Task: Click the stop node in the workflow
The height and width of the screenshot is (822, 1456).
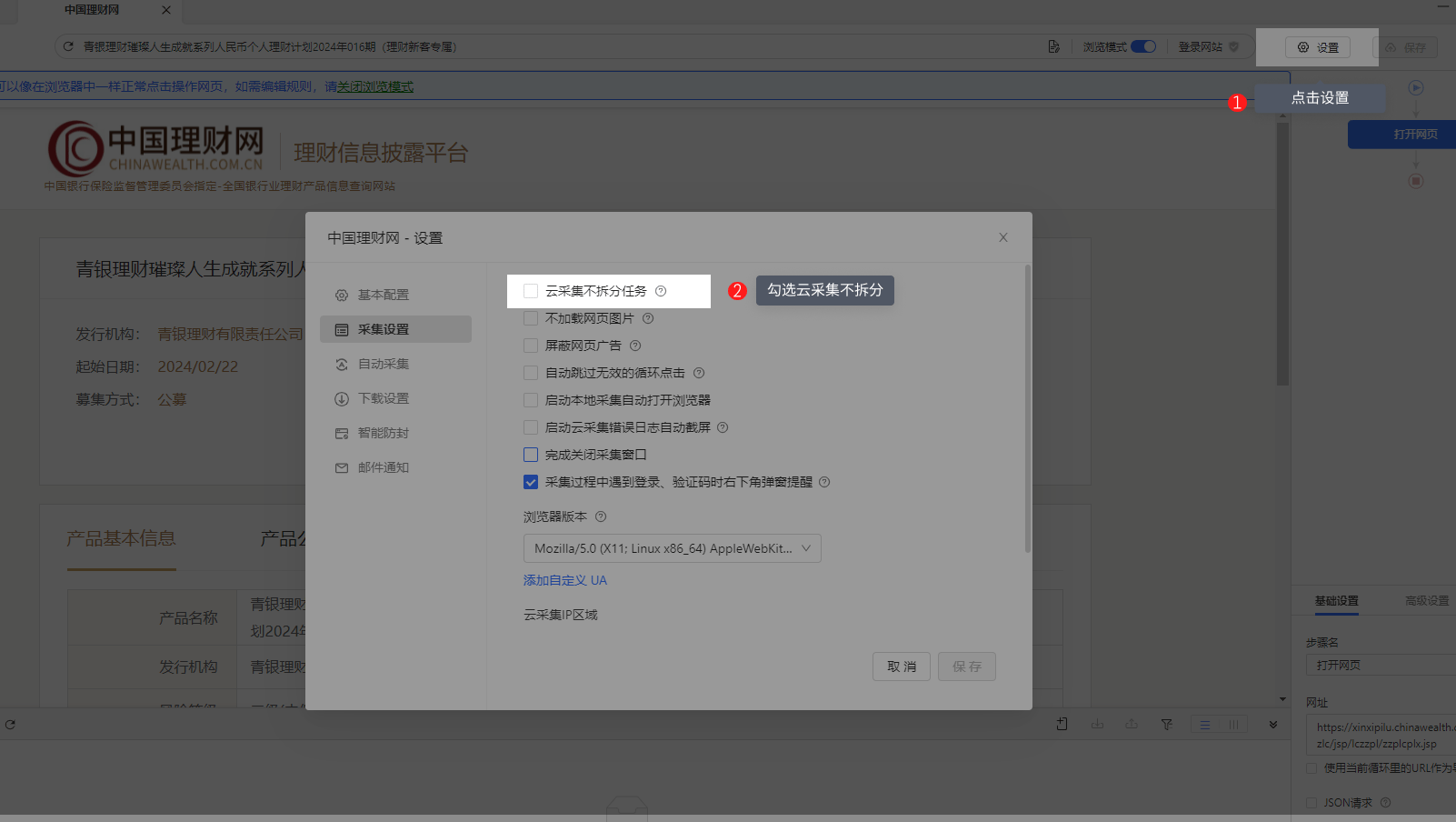Action: 1416,181
